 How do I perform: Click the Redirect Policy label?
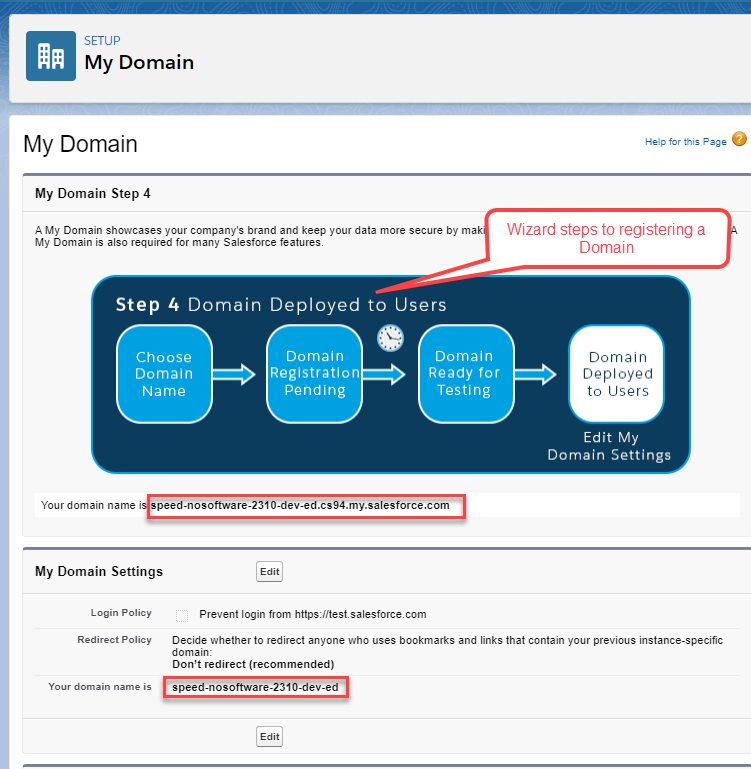point(114,640)
